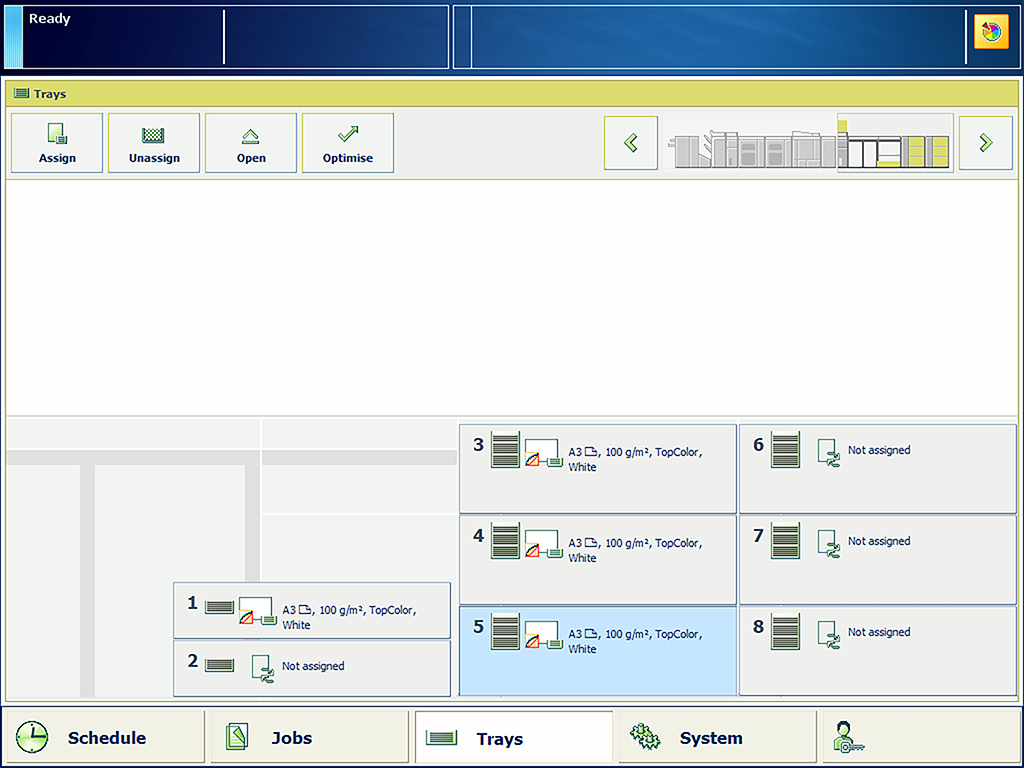Screen dimensions: 1024x768
Task: Open the color wheel icon top-right
Action: [991, 33]
